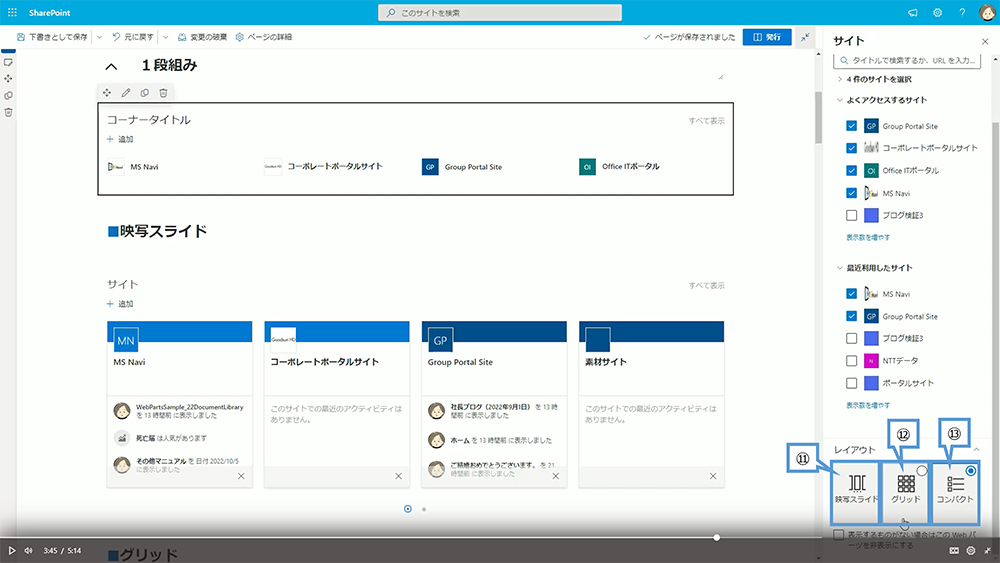Check the ポータルサイト site checkbox
The image size is (1000, 563).
click(x=851, y=383)
